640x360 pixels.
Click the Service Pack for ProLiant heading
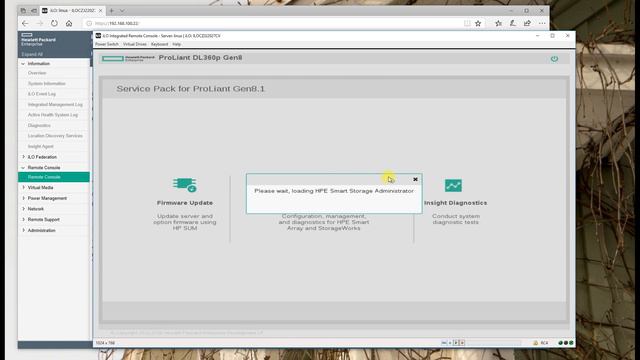191,89
